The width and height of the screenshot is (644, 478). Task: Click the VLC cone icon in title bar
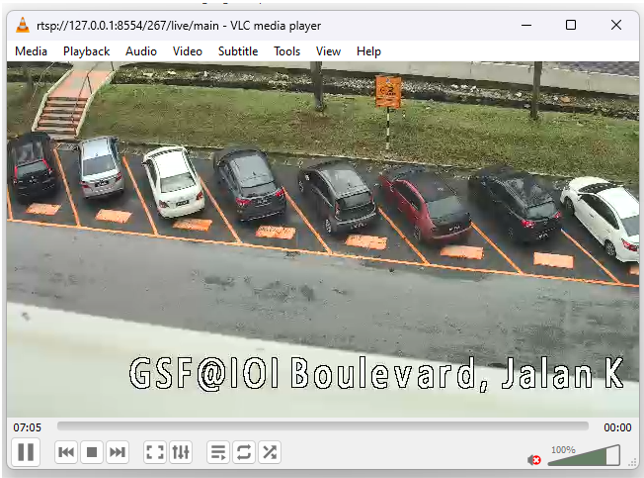coord(23,25)
